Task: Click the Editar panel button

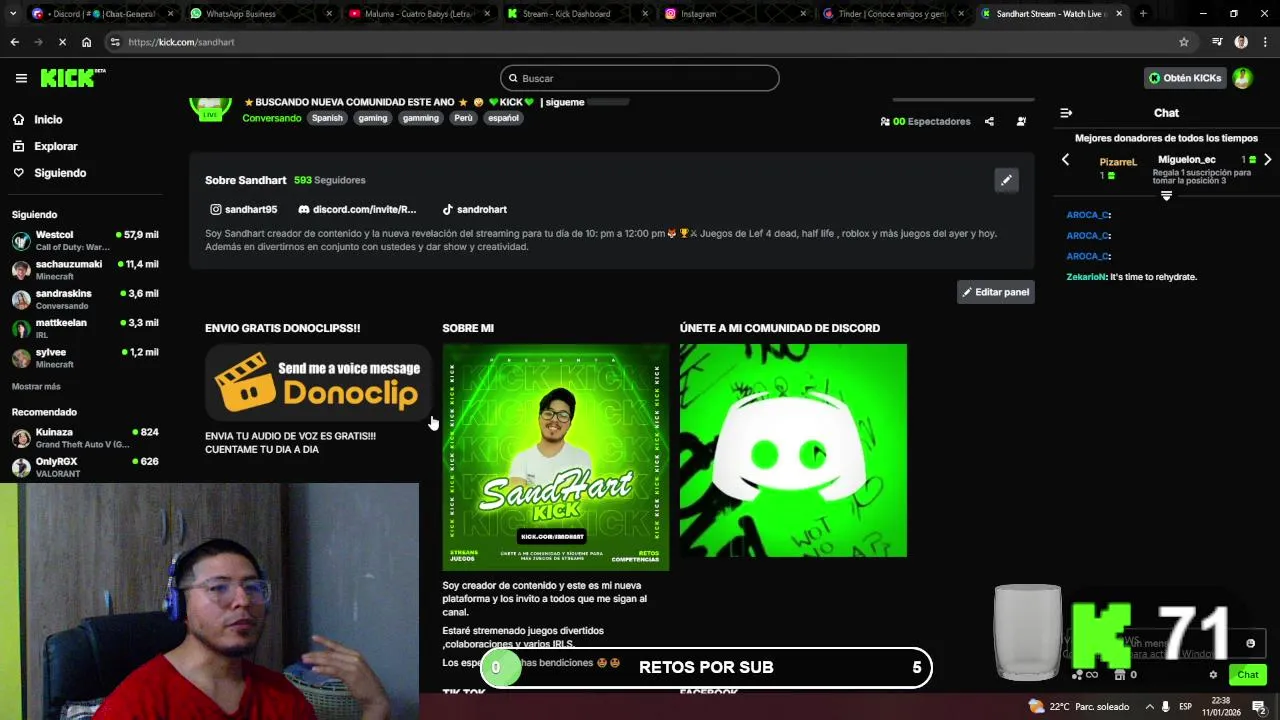Action: (996, 292)
